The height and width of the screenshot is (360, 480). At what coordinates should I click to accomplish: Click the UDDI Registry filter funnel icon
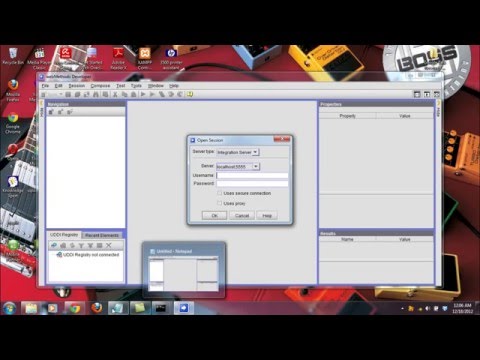tap(81, 245)
